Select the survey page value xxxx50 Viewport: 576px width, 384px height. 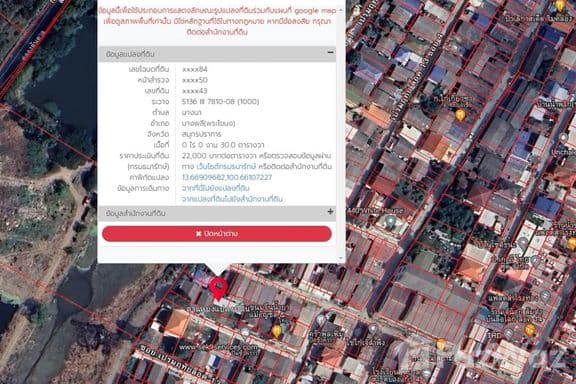(x=195, y=80)
